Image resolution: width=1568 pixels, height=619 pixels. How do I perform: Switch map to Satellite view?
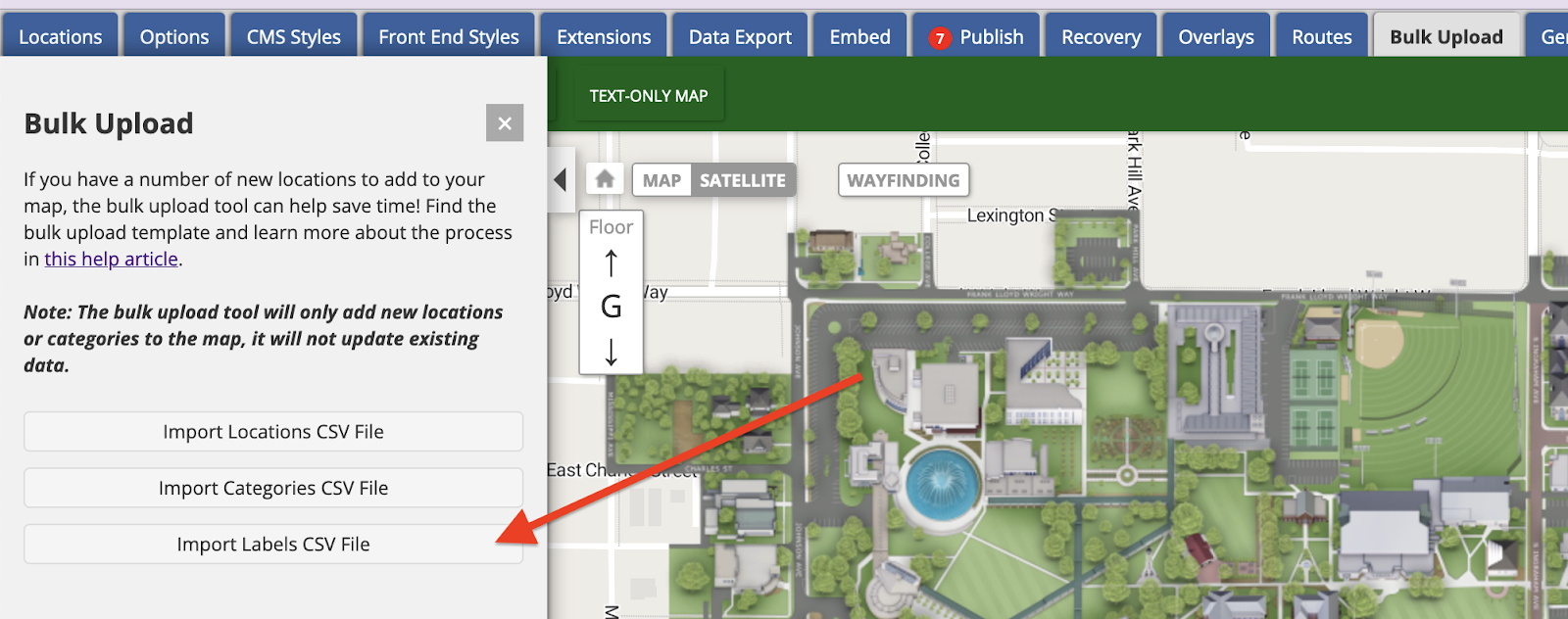pyautogui.click(x=742, y=180)
